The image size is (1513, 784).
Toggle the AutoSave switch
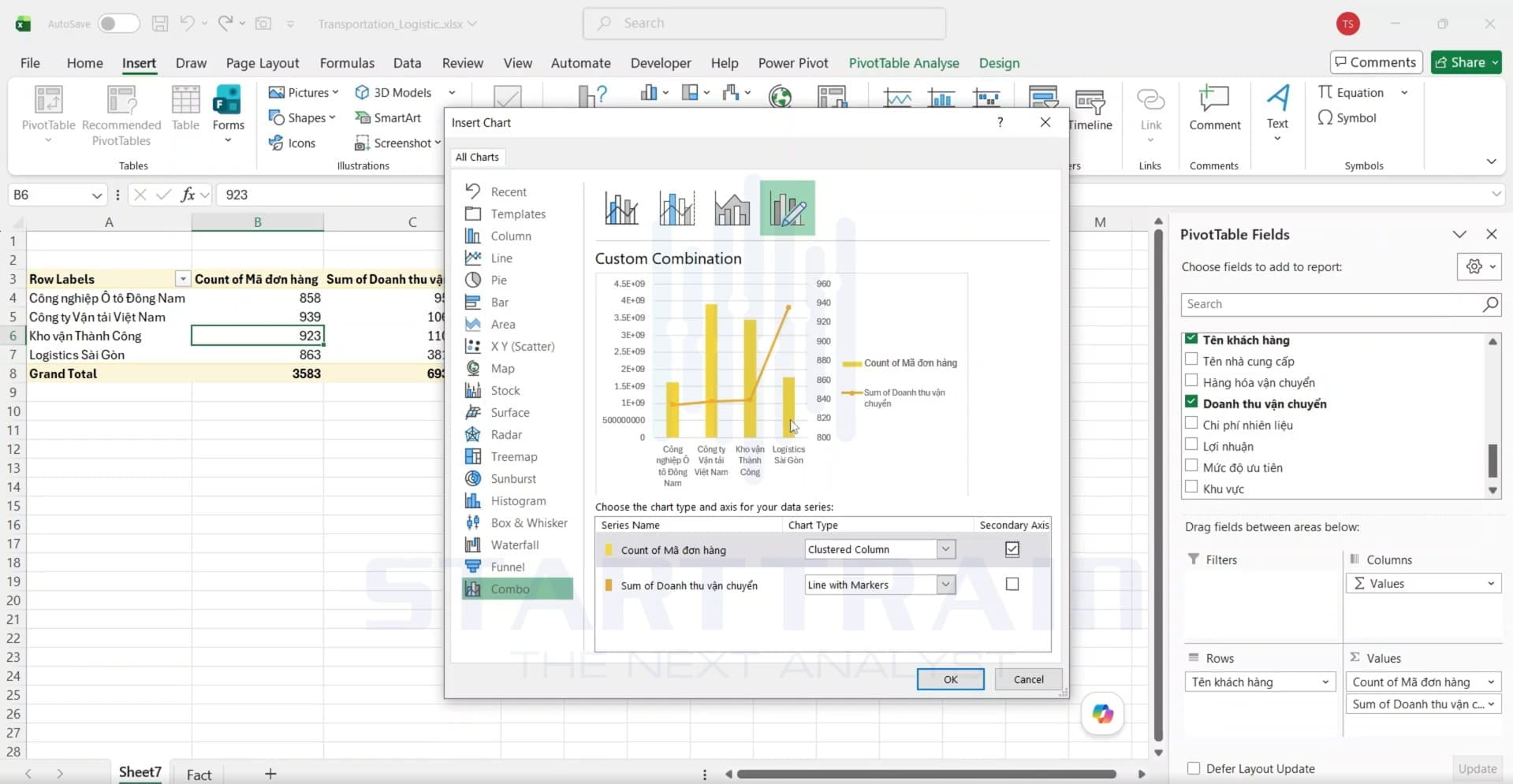[118, 24]
